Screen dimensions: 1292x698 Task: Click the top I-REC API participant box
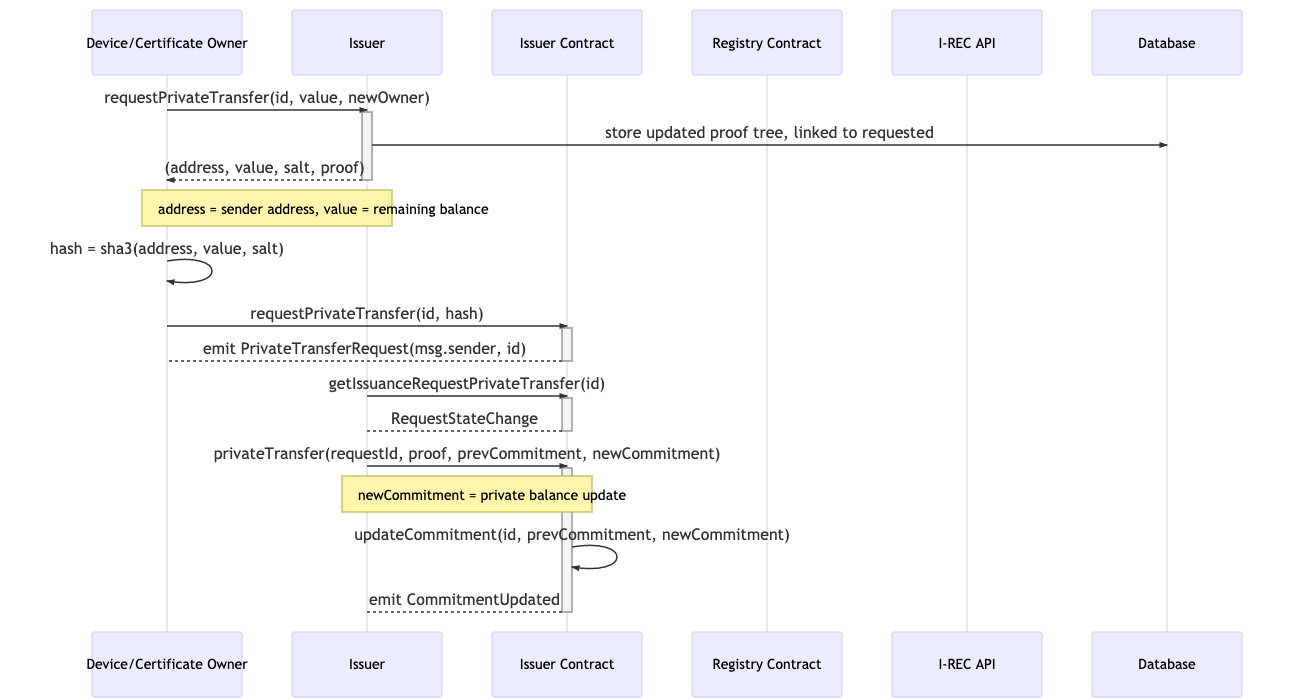(967, 43)
